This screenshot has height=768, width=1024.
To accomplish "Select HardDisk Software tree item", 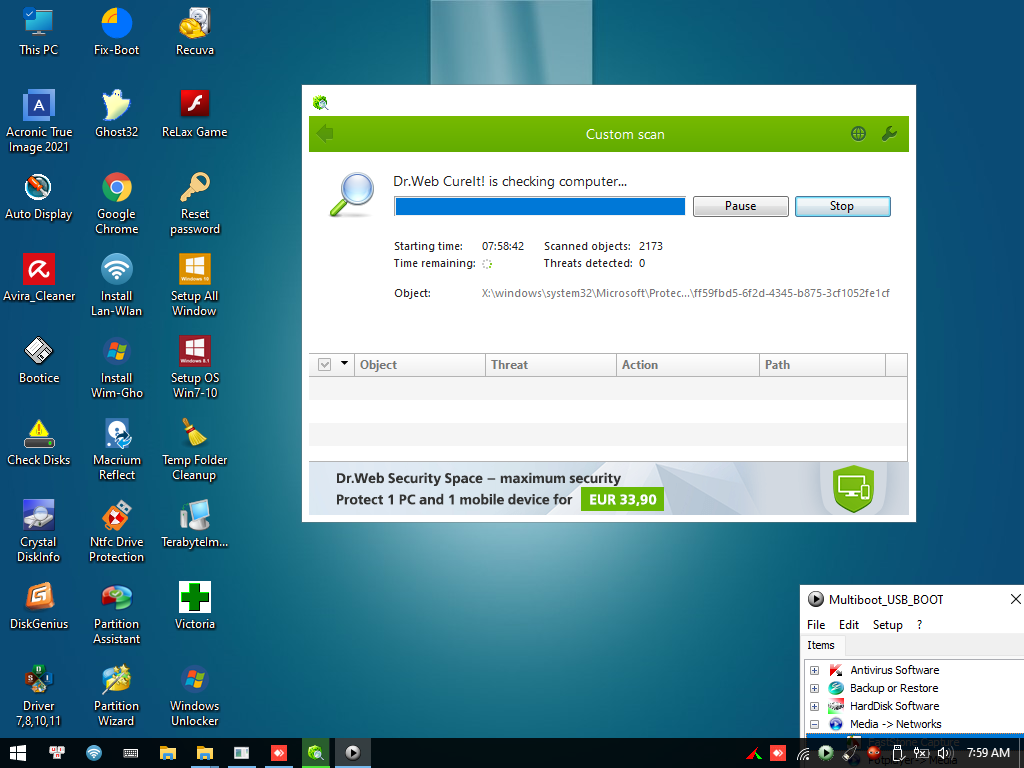I will point(894,706).
